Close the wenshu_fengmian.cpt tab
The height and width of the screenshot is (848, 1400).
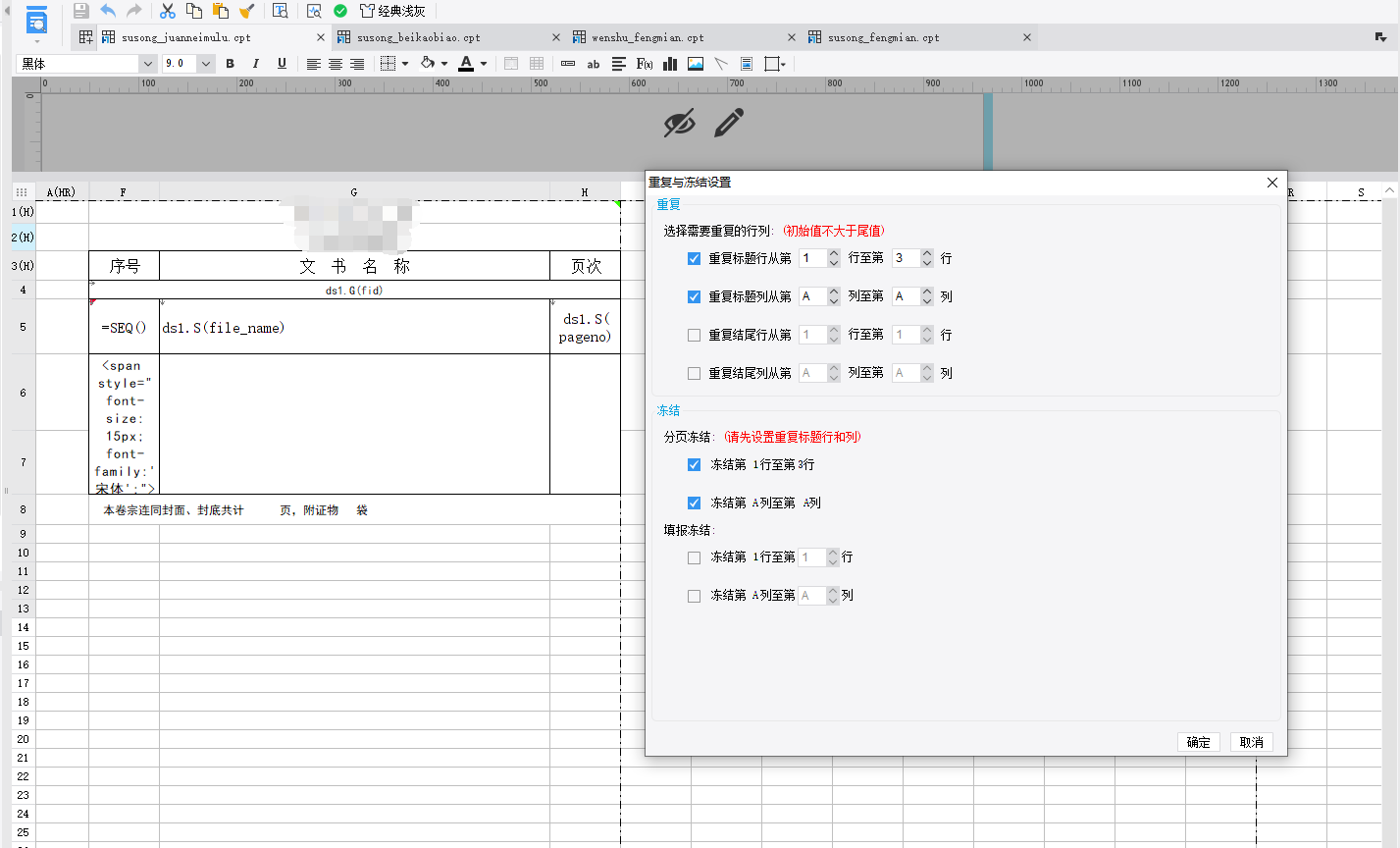pos(792,37)
